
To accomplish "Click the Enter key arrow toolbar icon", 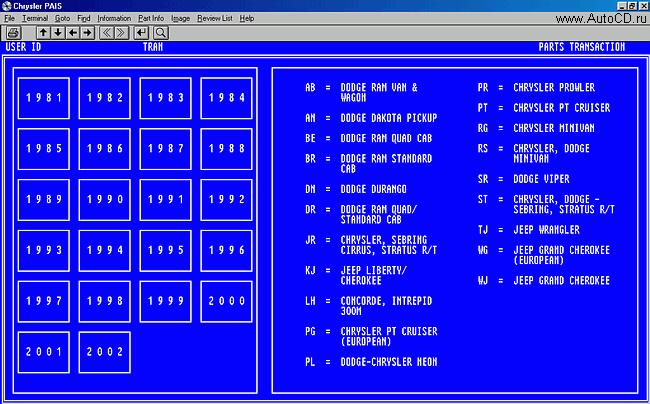I will pos(141,33).
